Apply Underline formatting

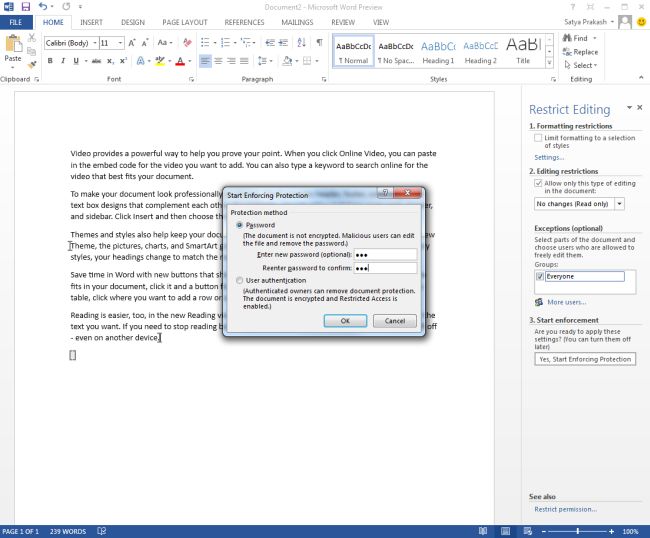coord(76,61)
